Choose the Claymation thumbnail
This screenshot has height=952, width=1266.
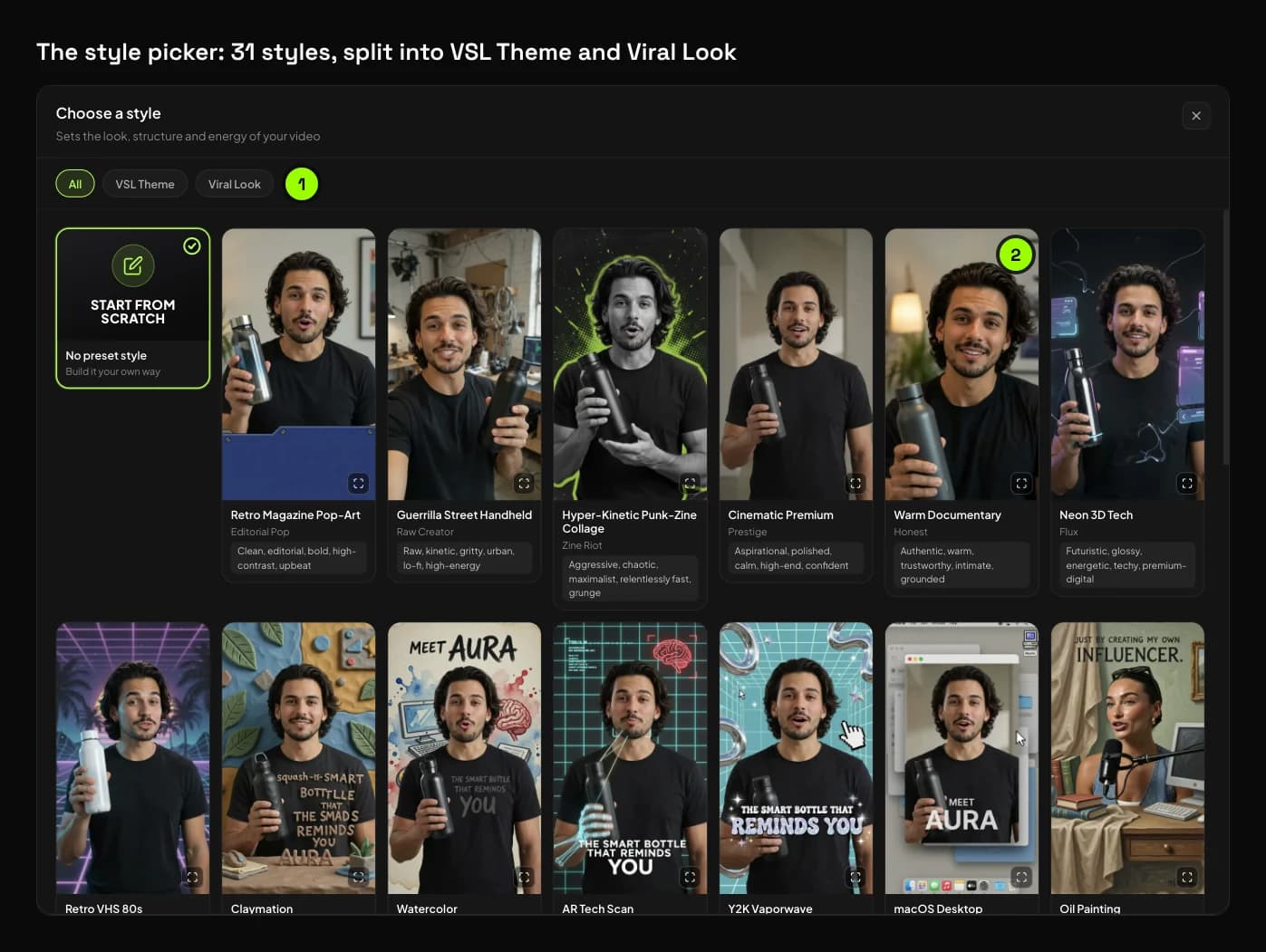tap(299, 758)
